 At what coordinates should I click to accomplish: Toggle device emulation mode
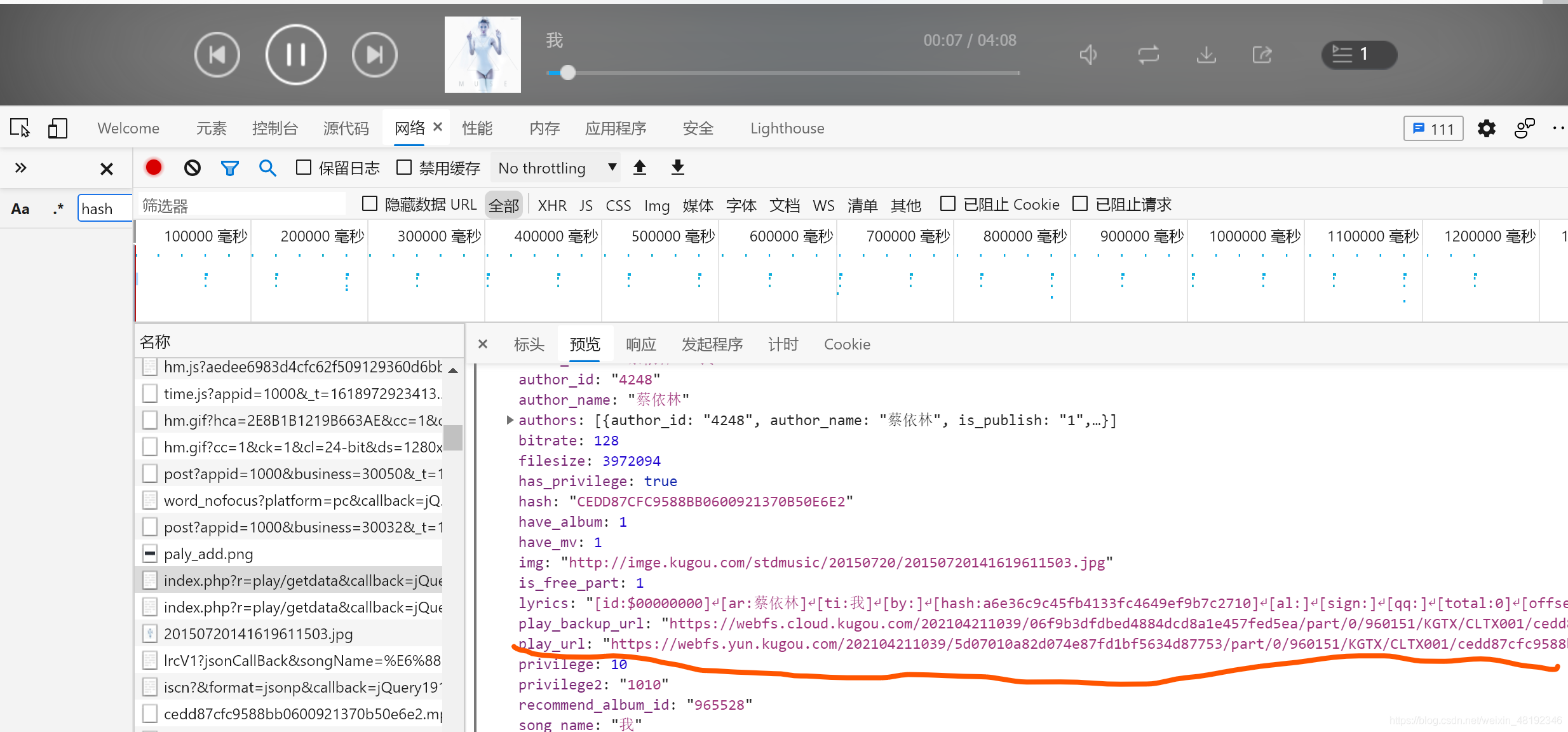(57, 128)
